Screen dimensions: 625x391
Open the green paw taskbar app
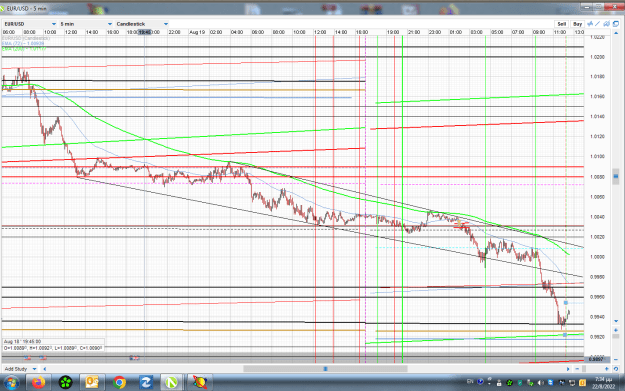click(65, 383)
